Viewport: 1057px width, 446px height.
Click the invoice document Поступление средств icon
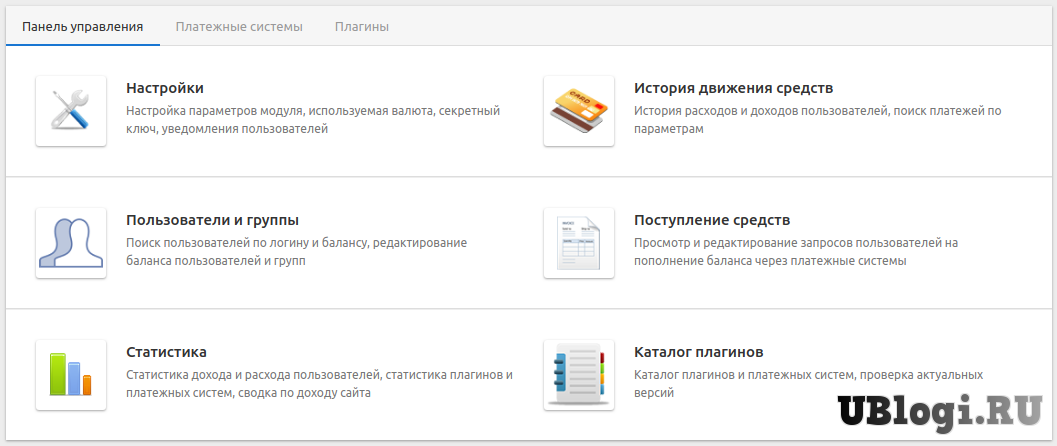[x=579, y=243]
